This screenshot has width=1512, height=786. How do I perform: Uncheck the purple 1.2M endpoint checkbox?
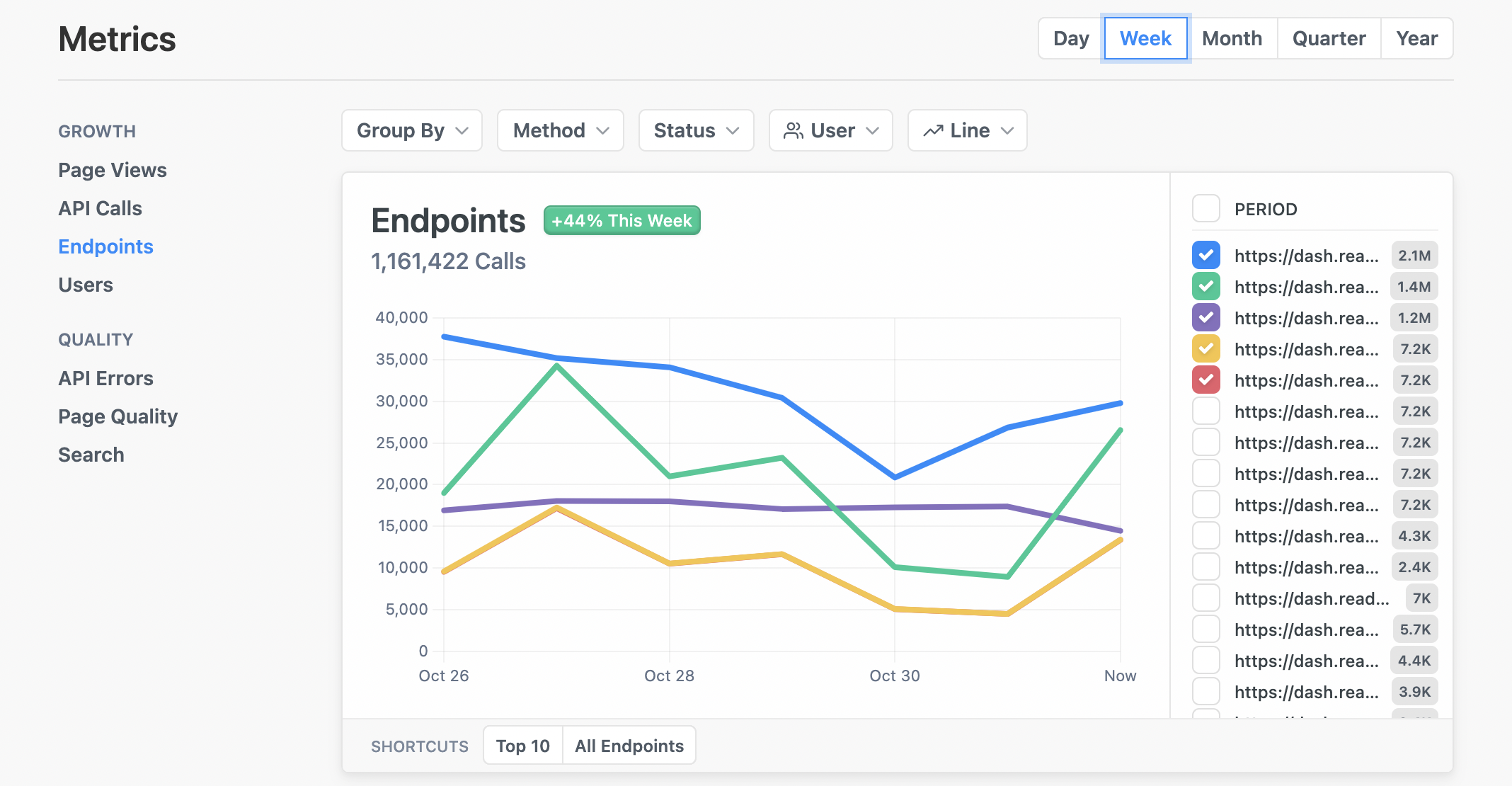1205,318
